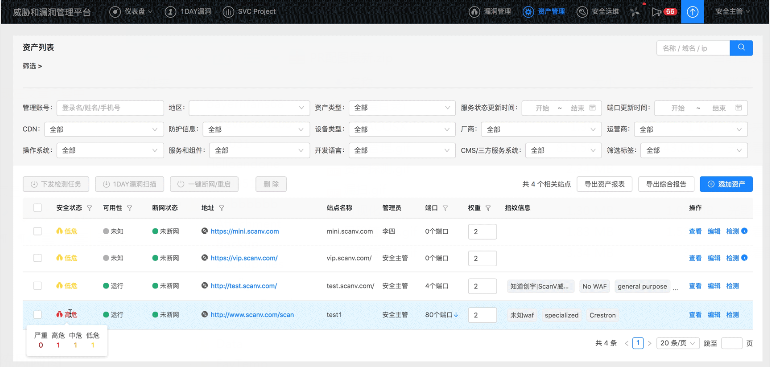Open the blue upload arrow icon in navbar
The width and height of the screenshot is (770, 367).
[692, 12]
